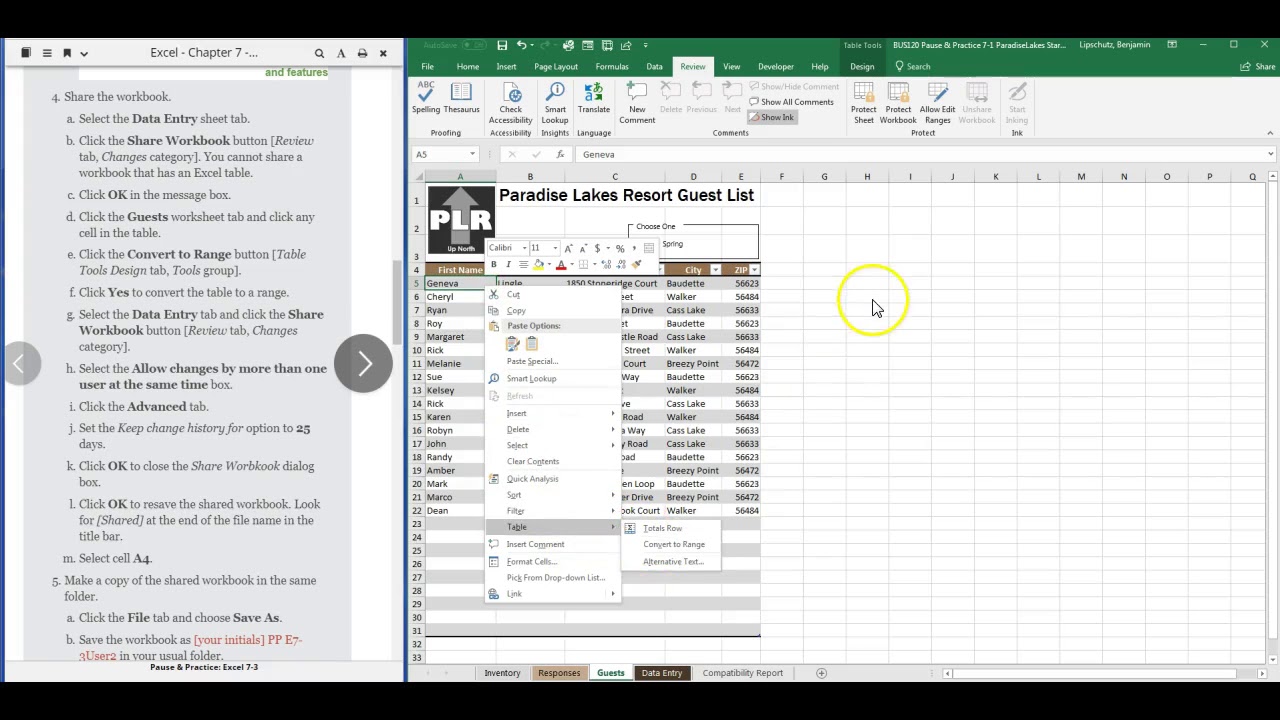The image size is (1280, 720).
Task: Toggle Show Ink button
Action: click(771, 117)
